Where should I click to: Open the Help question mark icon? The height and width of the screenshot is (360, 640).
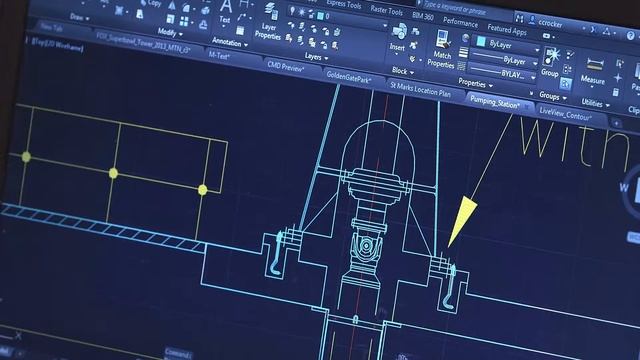(x=631, y=36)
